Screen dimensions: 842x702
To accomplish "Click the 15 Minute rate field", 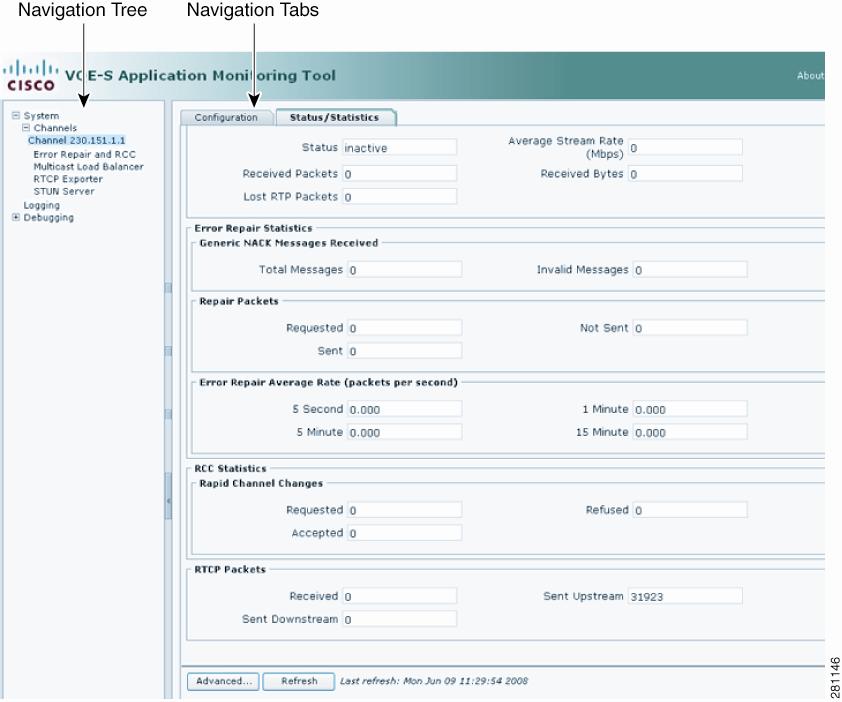I will [x=691, y=433].
